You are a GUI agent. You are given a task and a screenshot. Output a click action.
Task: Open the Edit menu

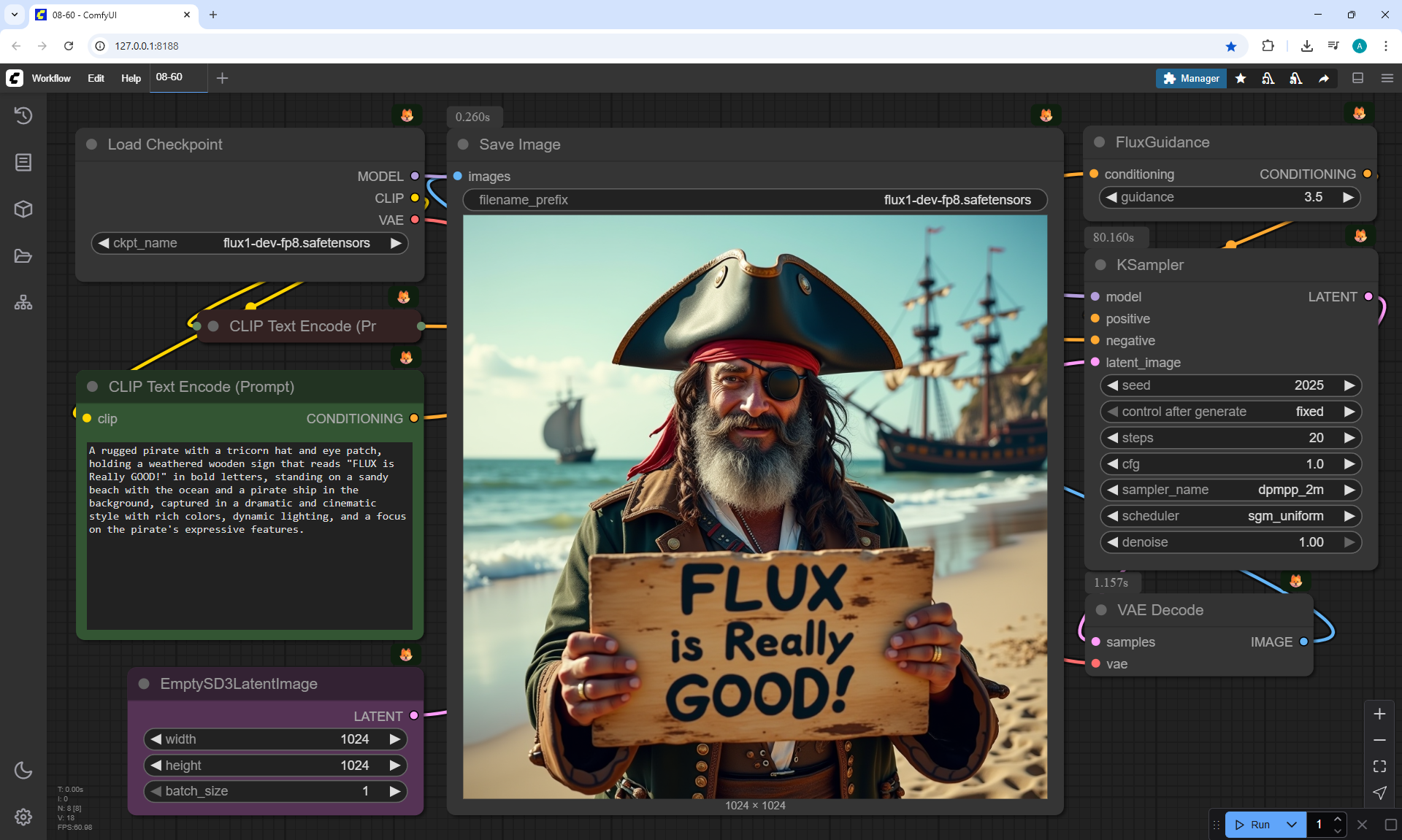point(96,78)
